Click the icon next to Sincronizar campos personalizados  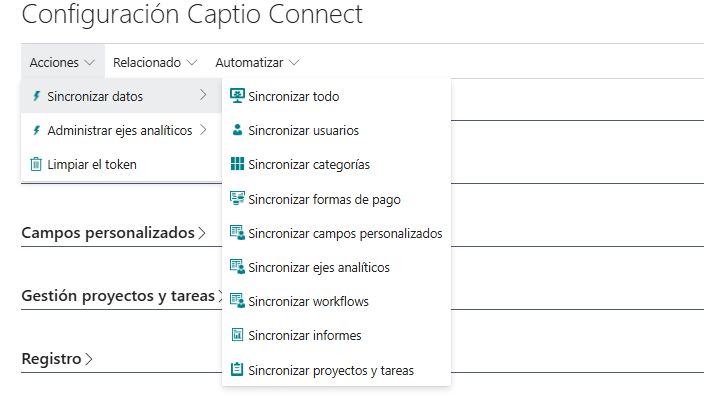[237, 233]
